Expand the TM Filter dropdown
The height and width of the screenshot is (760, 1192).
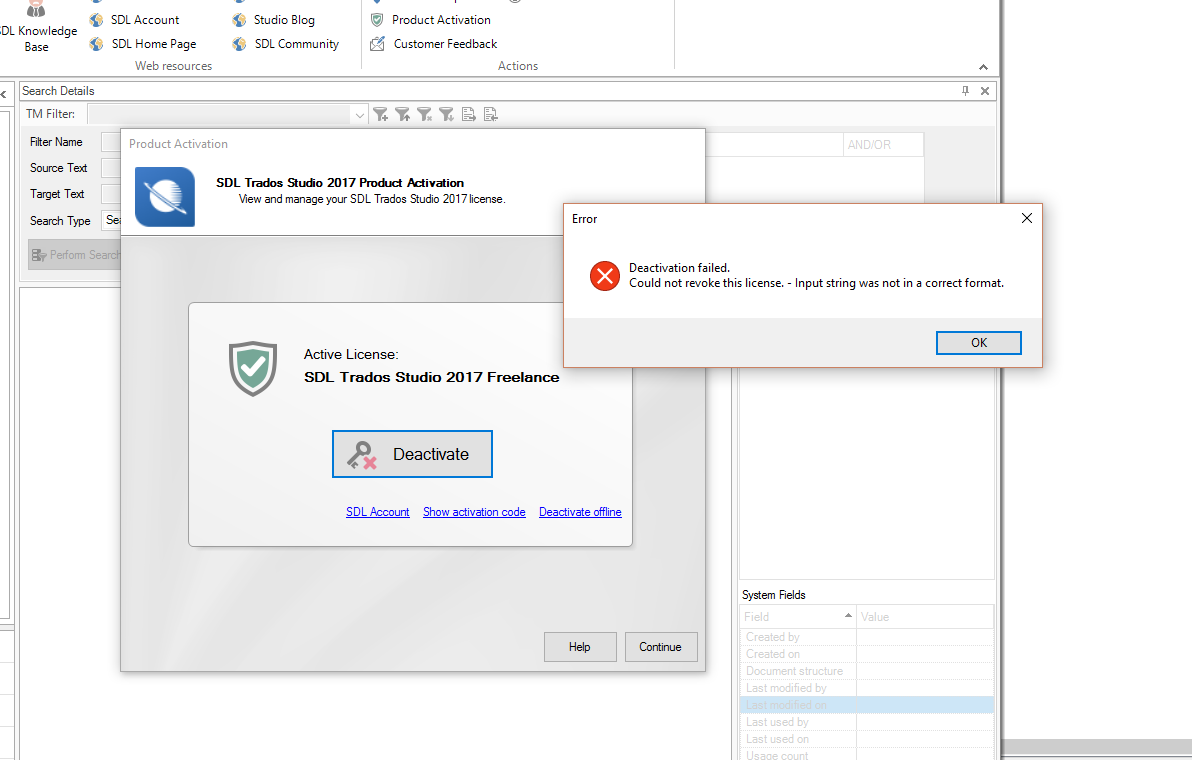360,115
